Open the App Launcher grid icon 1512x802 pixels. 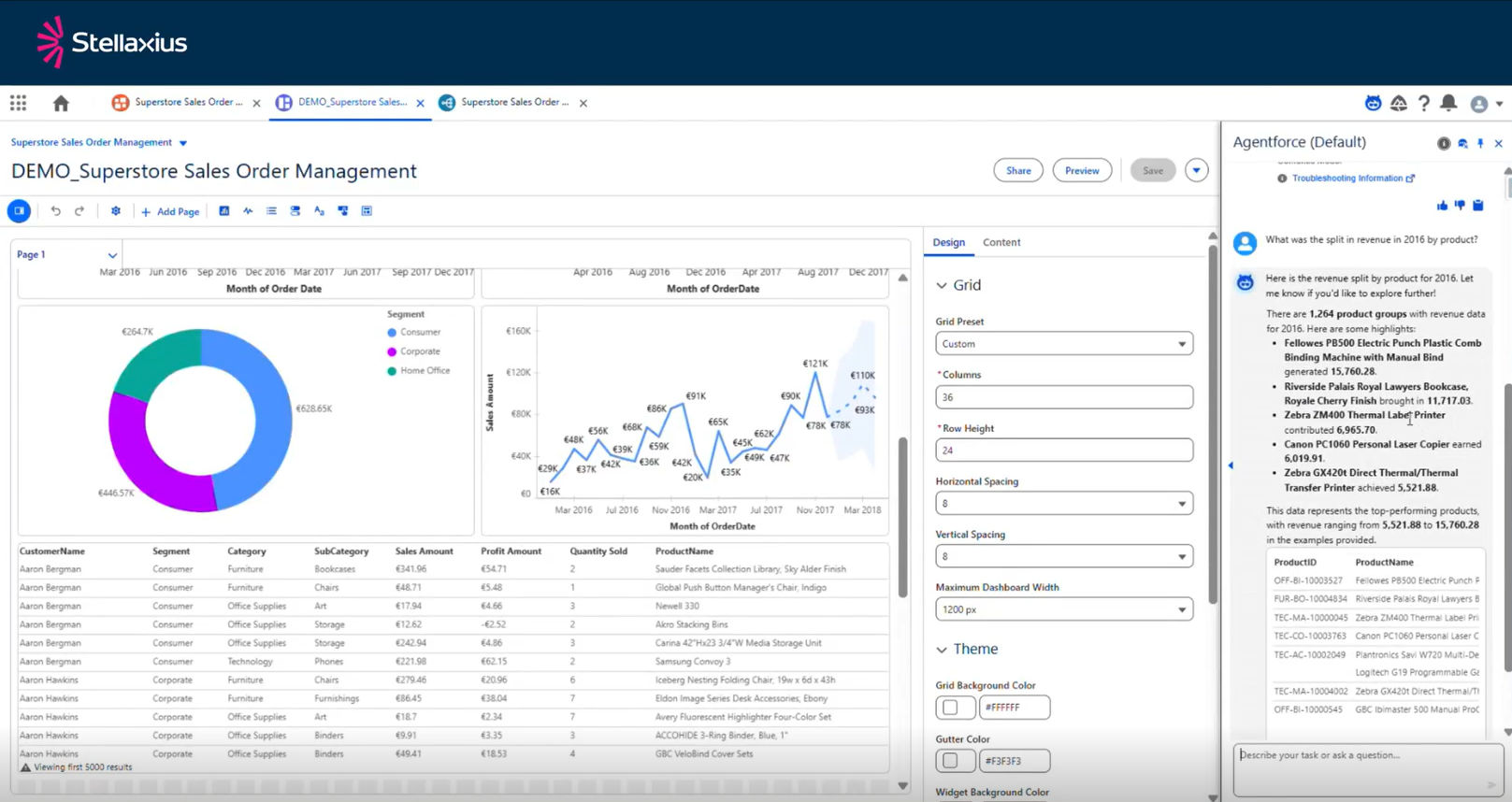coord(19,103)
